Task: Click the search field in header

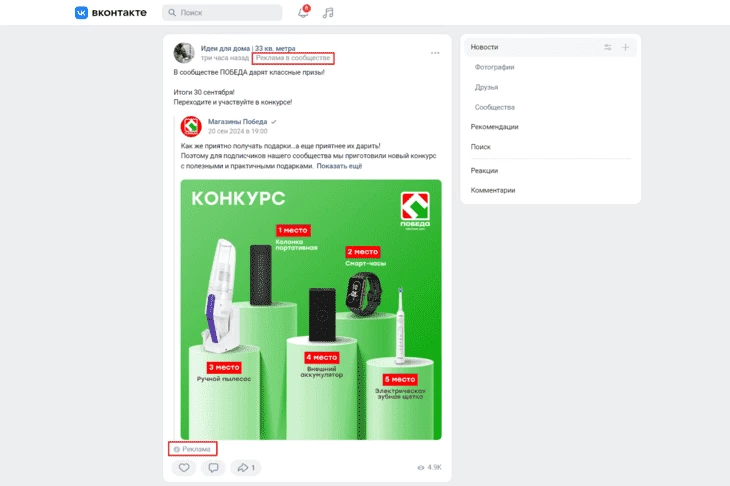Action: click(222, 13)
